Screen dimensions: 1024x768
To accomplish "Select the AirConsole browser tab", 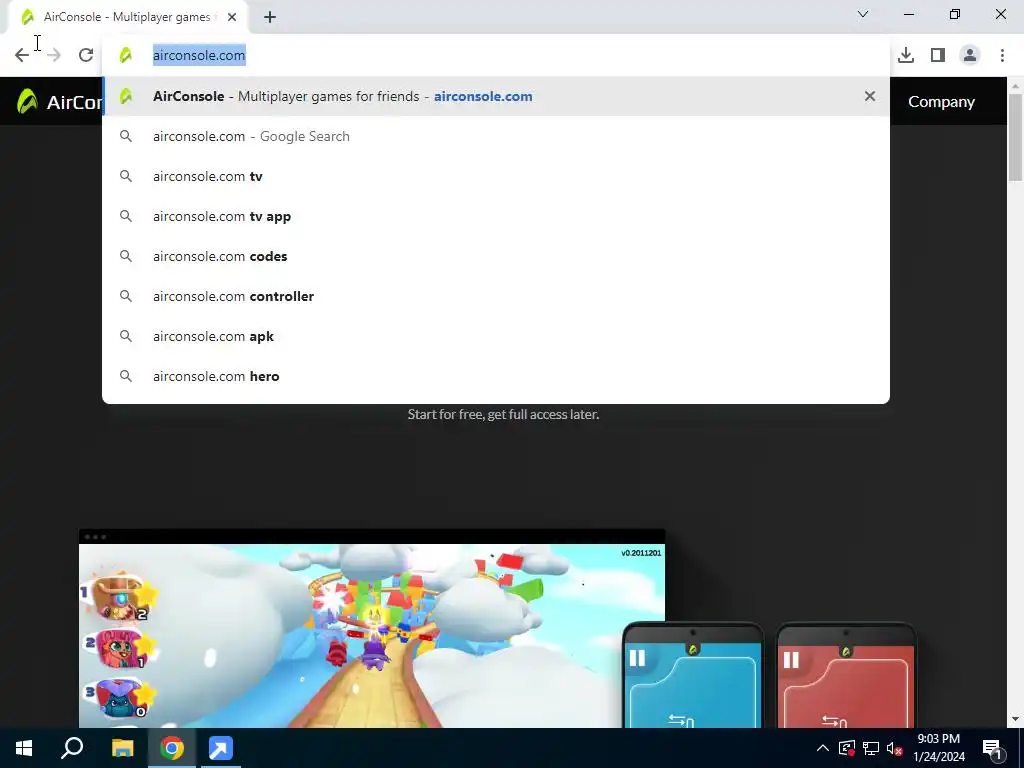I will coord(127,17).
